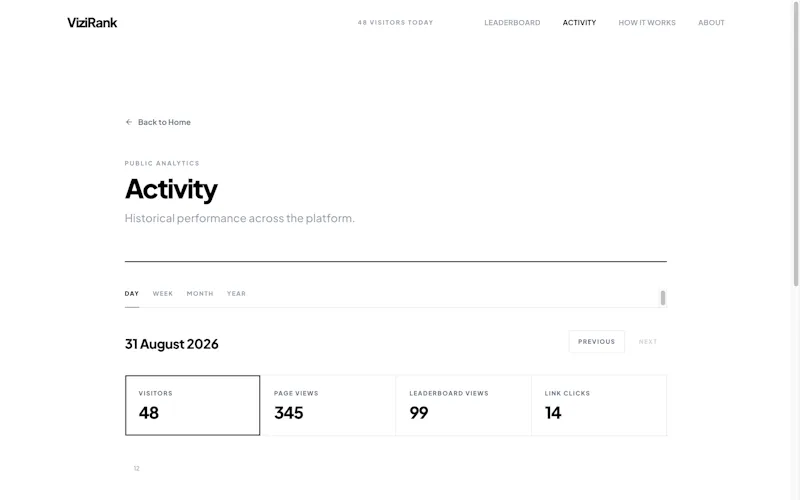
Task: Select the Link Clicks metric card
Action: pyautogui.click(x=599, y=405)
